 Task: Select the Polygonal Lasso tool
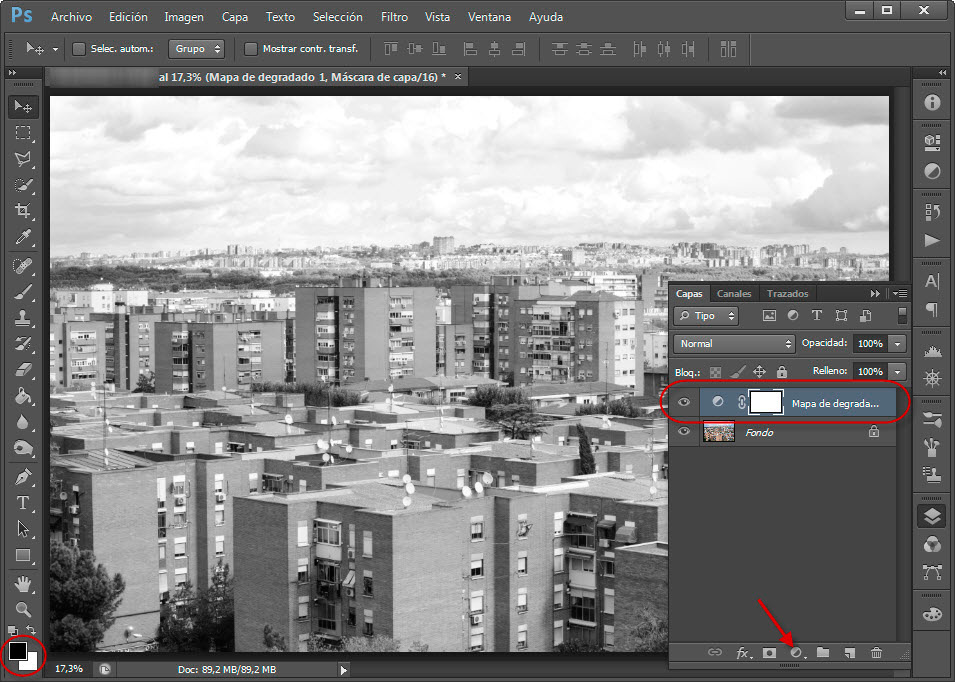pos(23,159)
